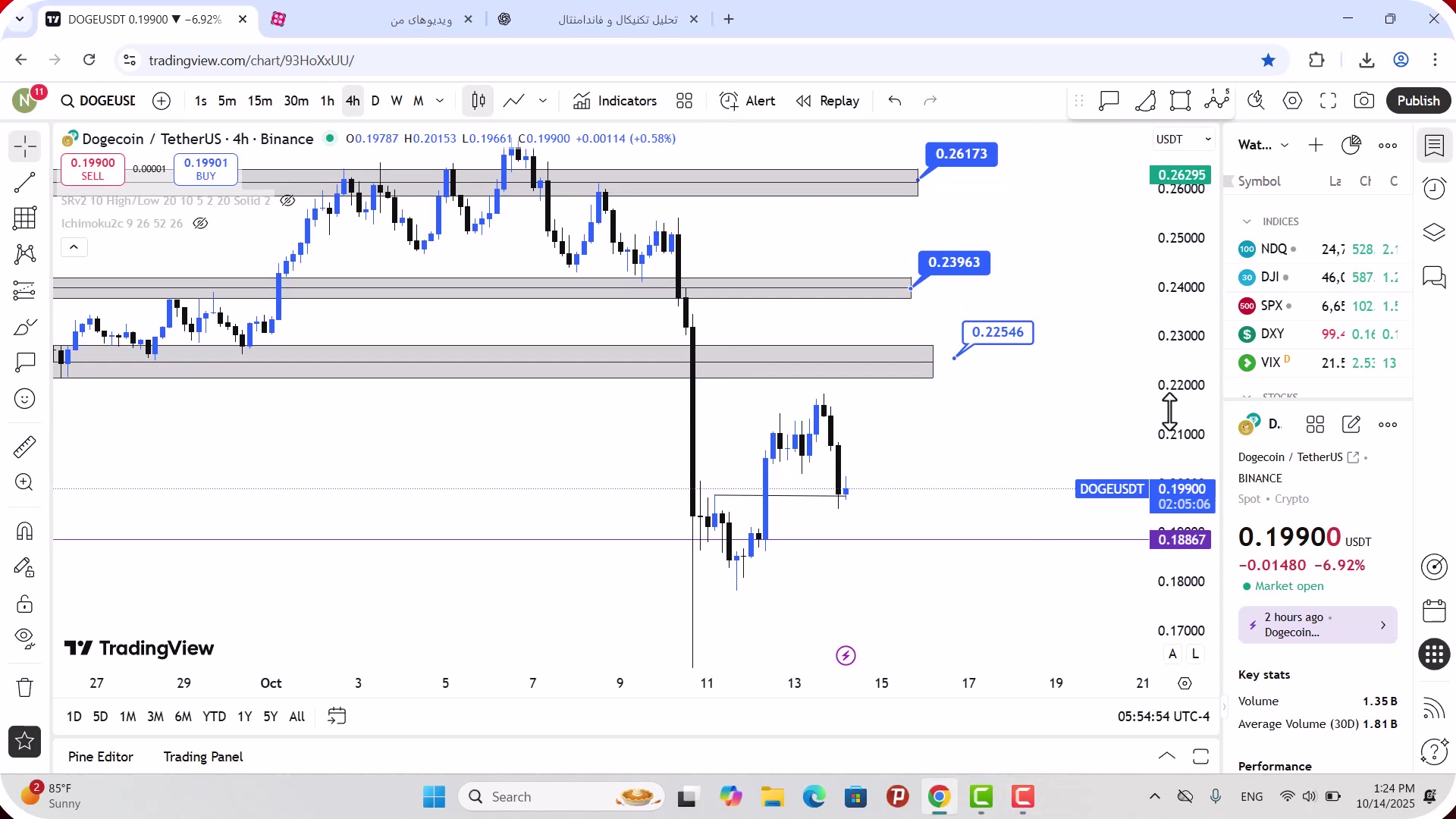The image size is (1456, 819).
Task: Take a chart snapshot with camera icon
Action: [x=1363, y=101]
